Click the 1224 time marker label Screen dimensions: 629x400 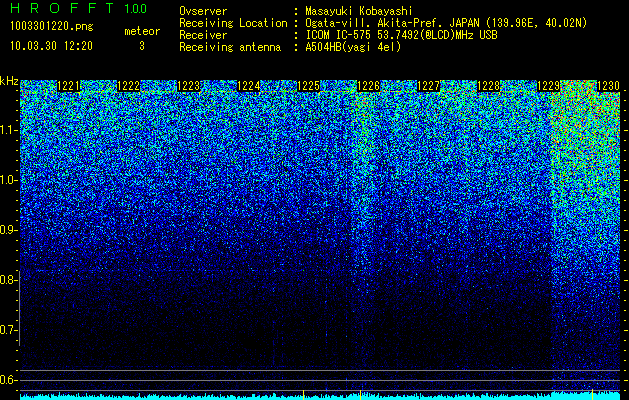pos(249,86)
